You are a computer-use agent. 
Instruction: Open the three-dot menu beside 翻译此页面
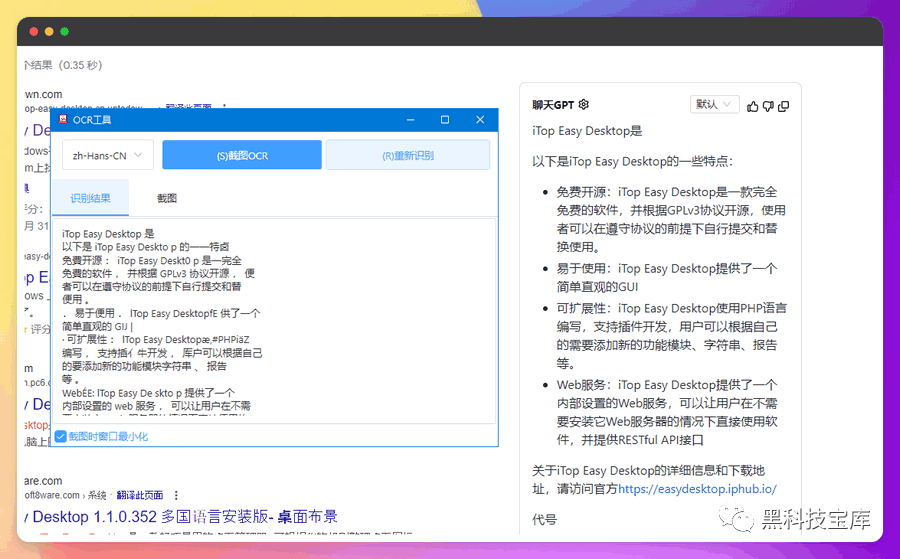click(176, 495)
